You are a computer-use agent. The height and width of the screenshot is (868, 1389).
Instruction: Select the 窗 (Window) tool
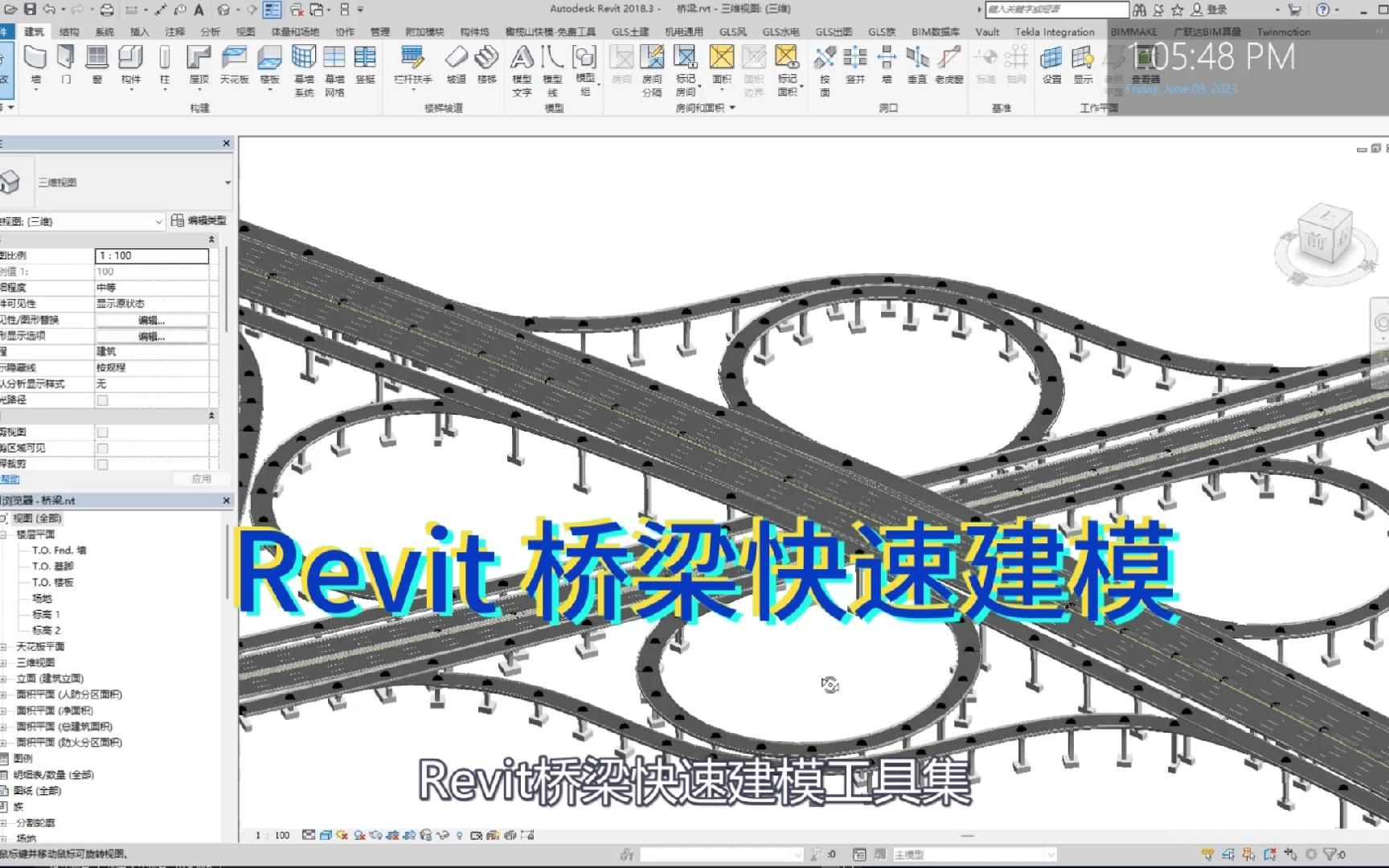(x=97, y=64)
